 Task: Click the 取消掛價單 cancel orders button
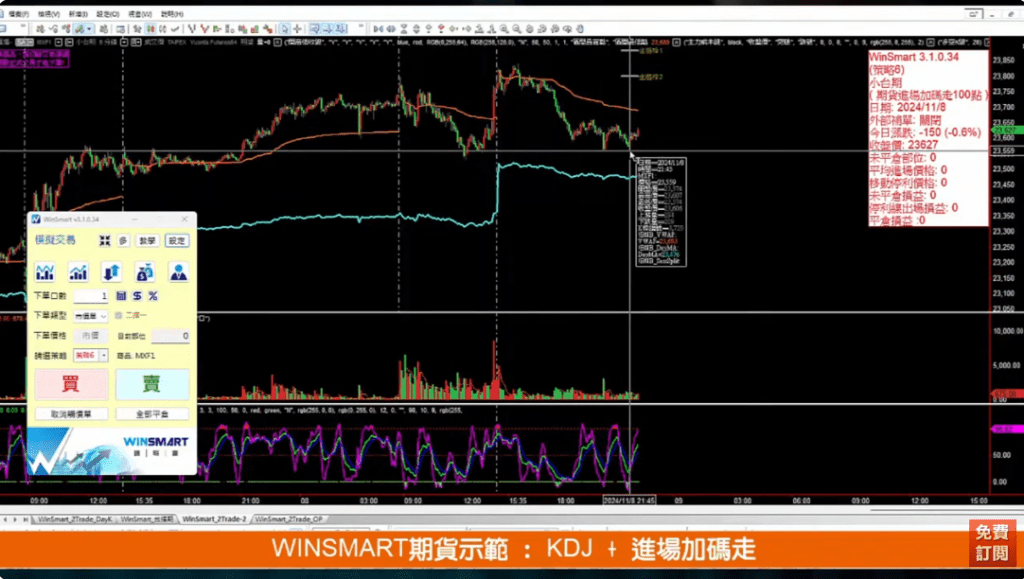tap(71, 414)
